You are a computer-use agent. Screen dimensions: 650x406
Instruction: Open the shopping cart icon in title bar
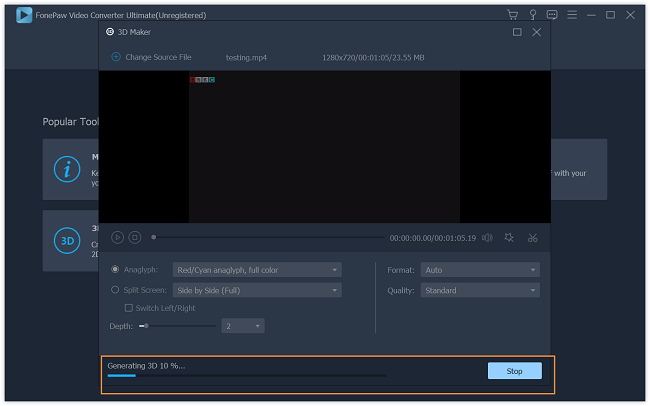(x=512, y=15)
